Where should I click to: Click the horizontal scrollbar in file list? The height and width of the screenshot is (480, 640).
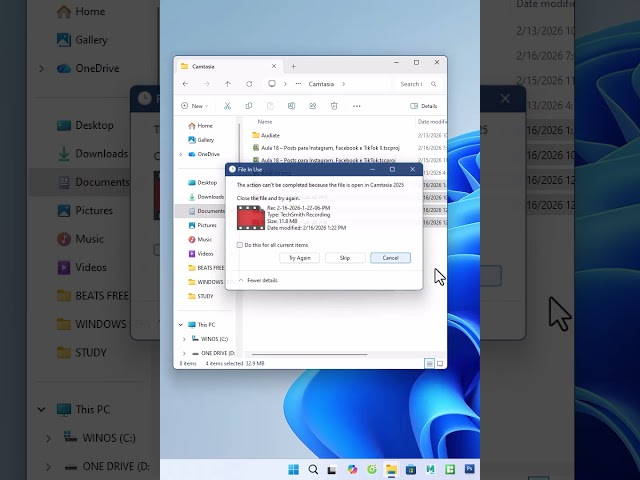tap(310, 354)
